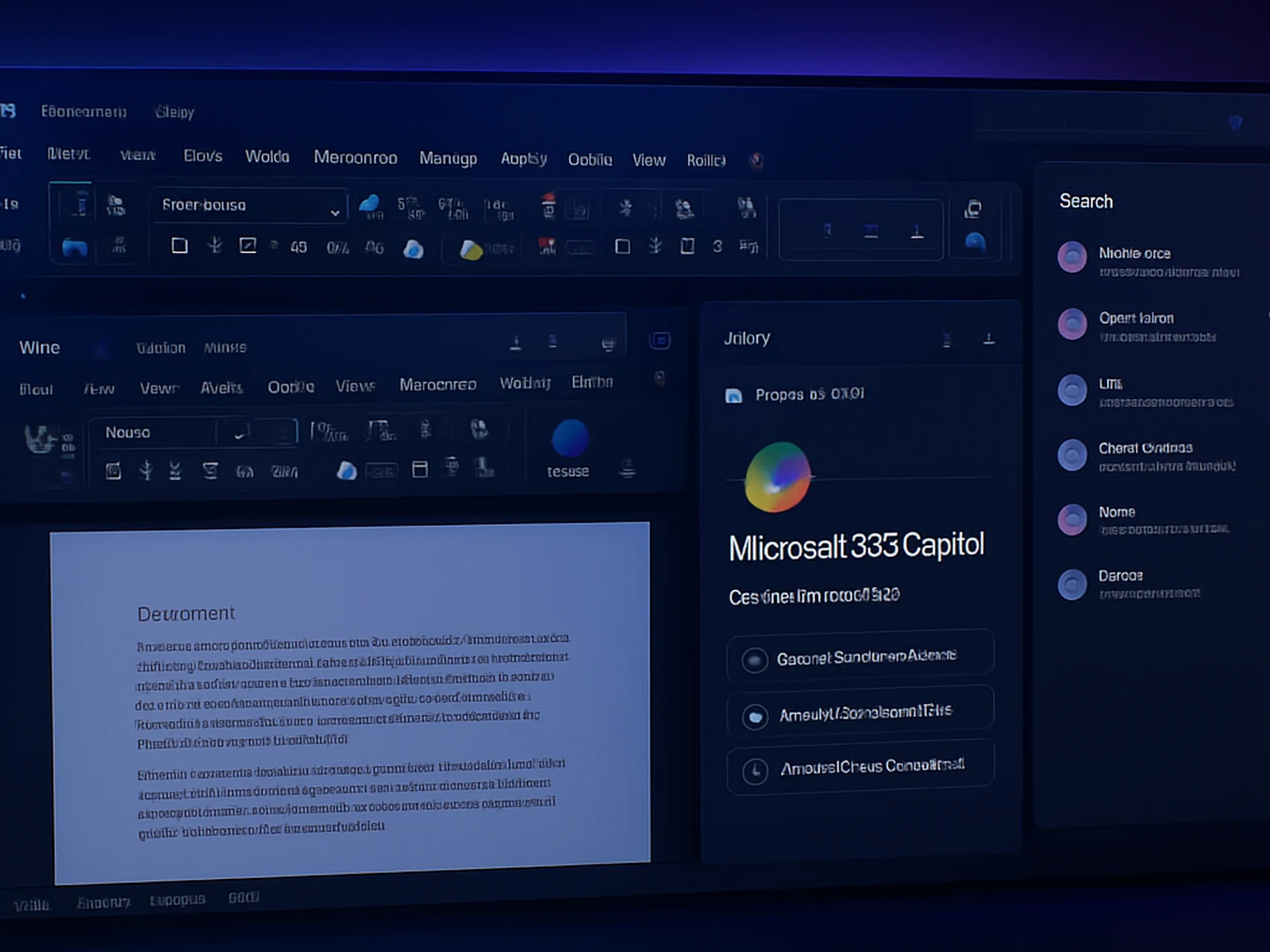Select the AmouselCheus Conoatirnal radio option

click(860, 767)
